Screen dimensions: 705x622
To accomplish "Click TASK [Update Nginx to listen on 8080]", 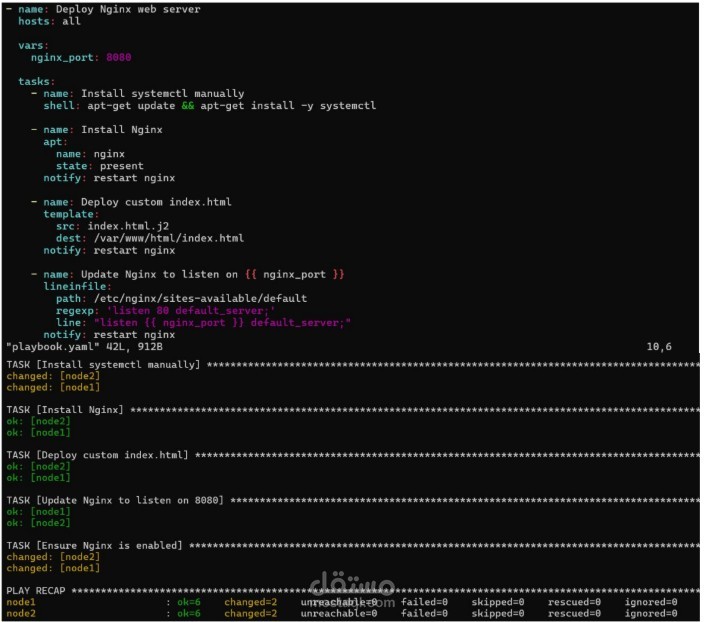I will pyautogui.click(x=115, y=501).
